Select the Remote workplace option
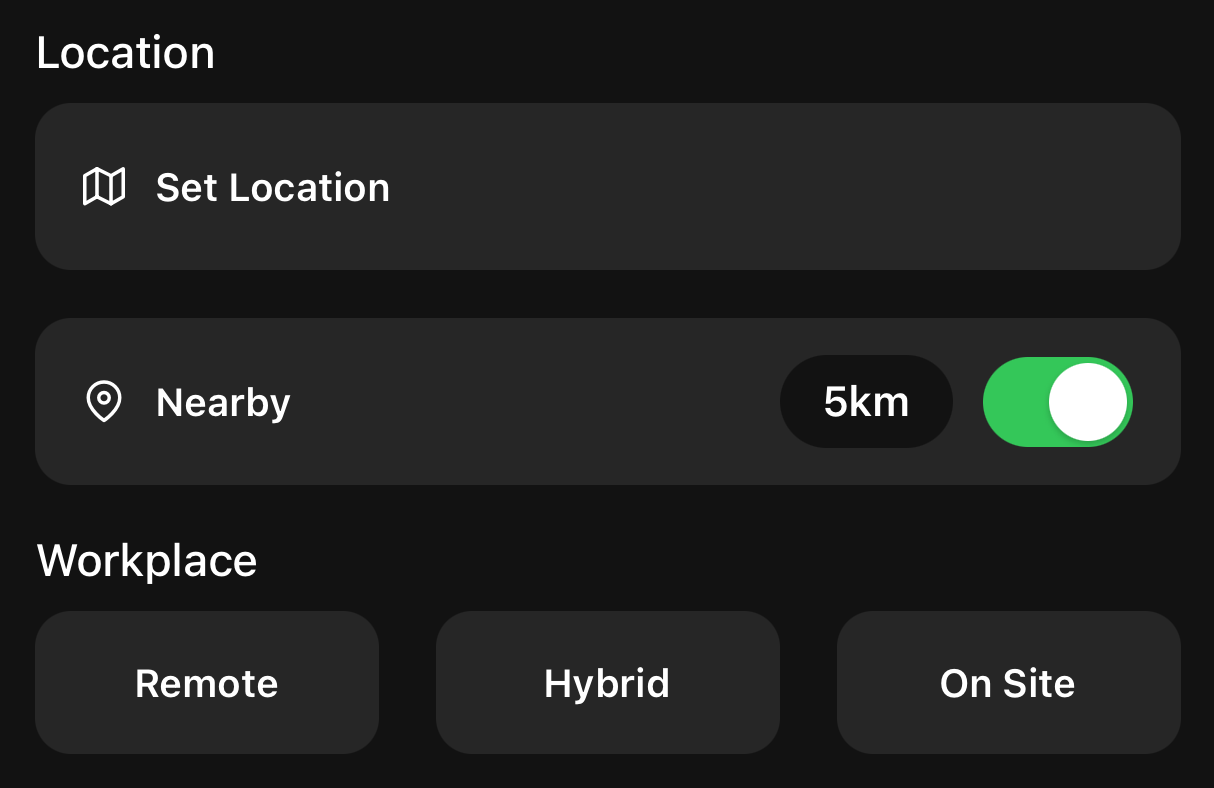Viewport: 1214px width, 788px height. click(207, 683)
